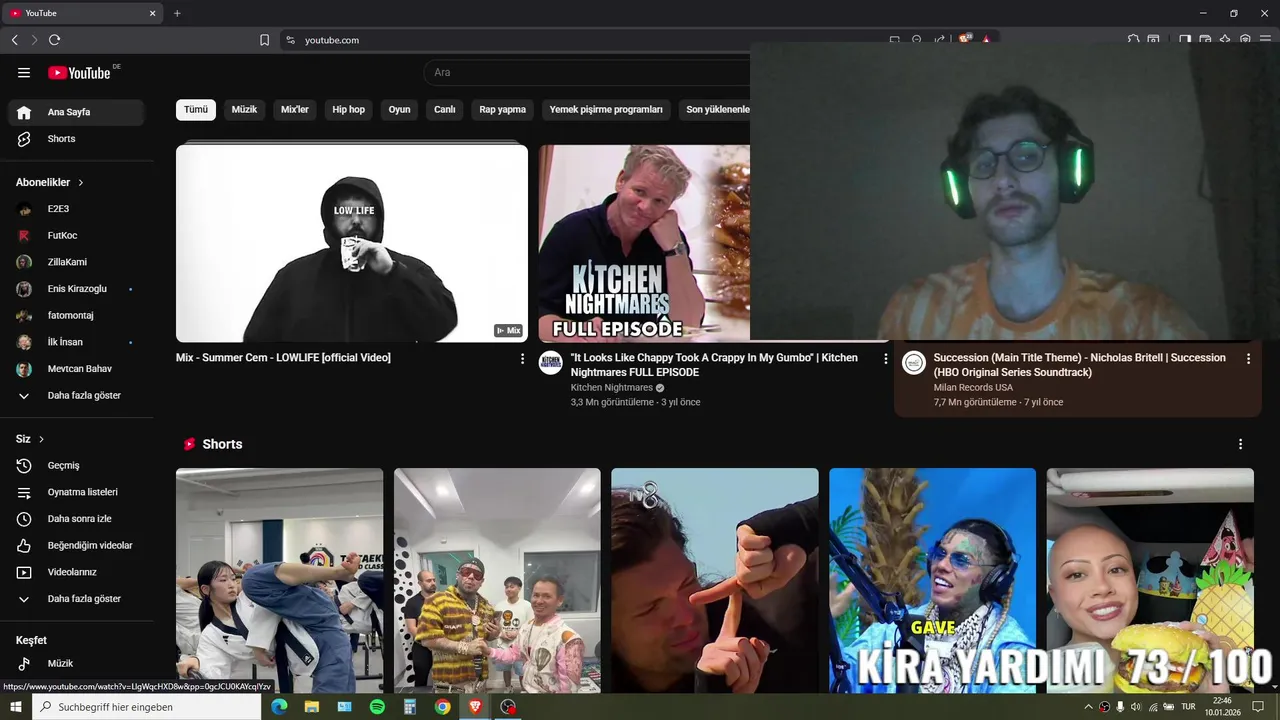Open the FutKoc channel subscription

pyautogui.click(x=76, y=236)
